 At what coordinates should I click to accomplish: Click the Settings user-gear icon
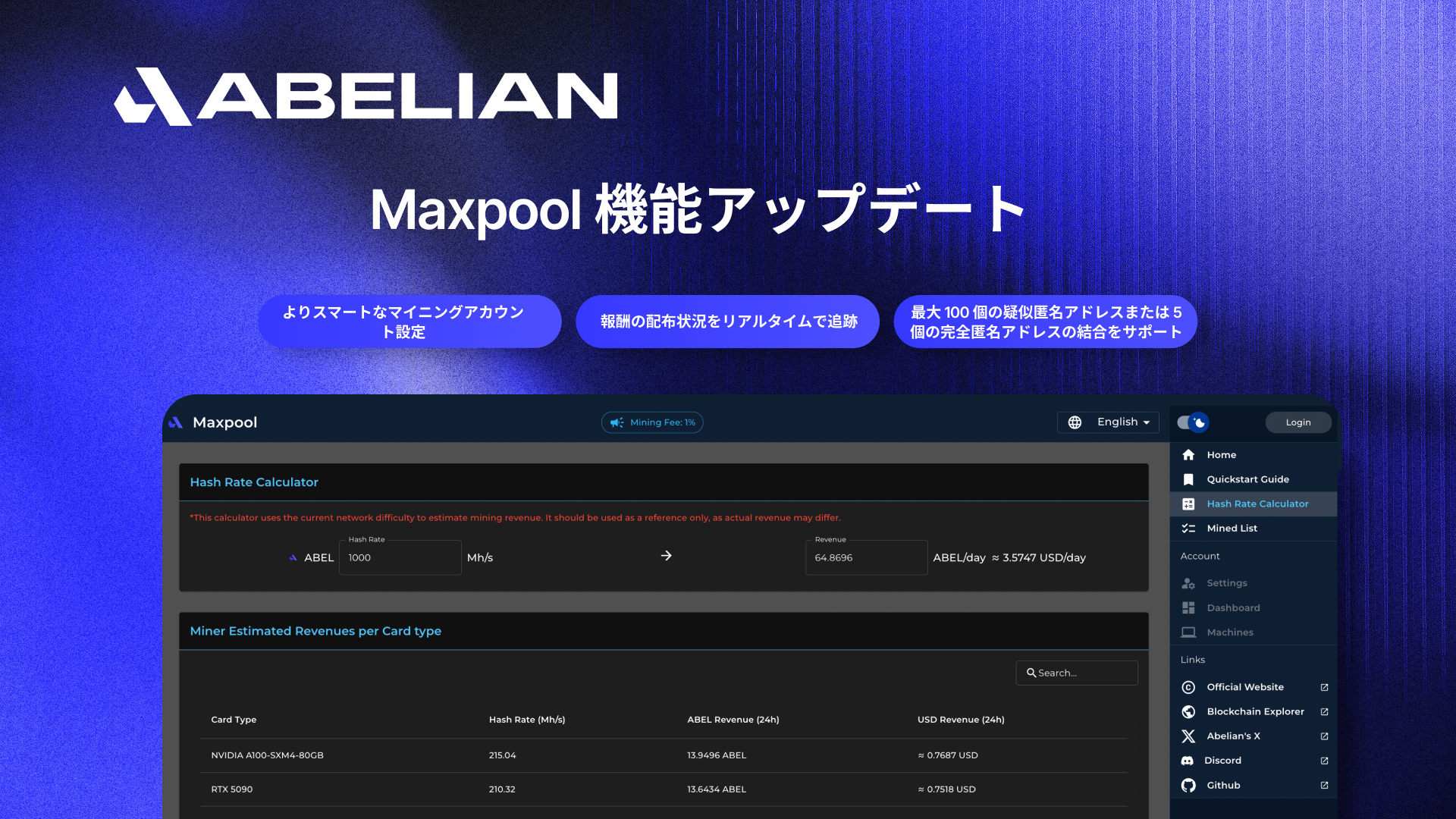point(1188,583)
